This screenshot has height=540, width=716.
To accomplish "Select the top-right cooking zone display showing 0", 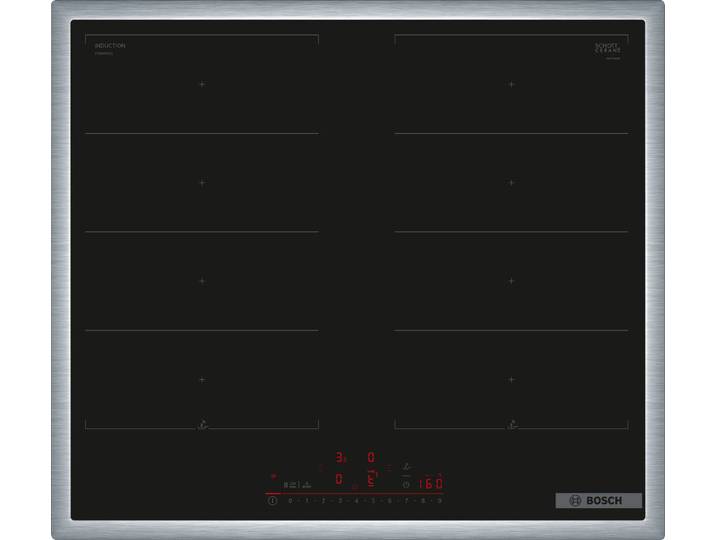I will coord(371,457).
